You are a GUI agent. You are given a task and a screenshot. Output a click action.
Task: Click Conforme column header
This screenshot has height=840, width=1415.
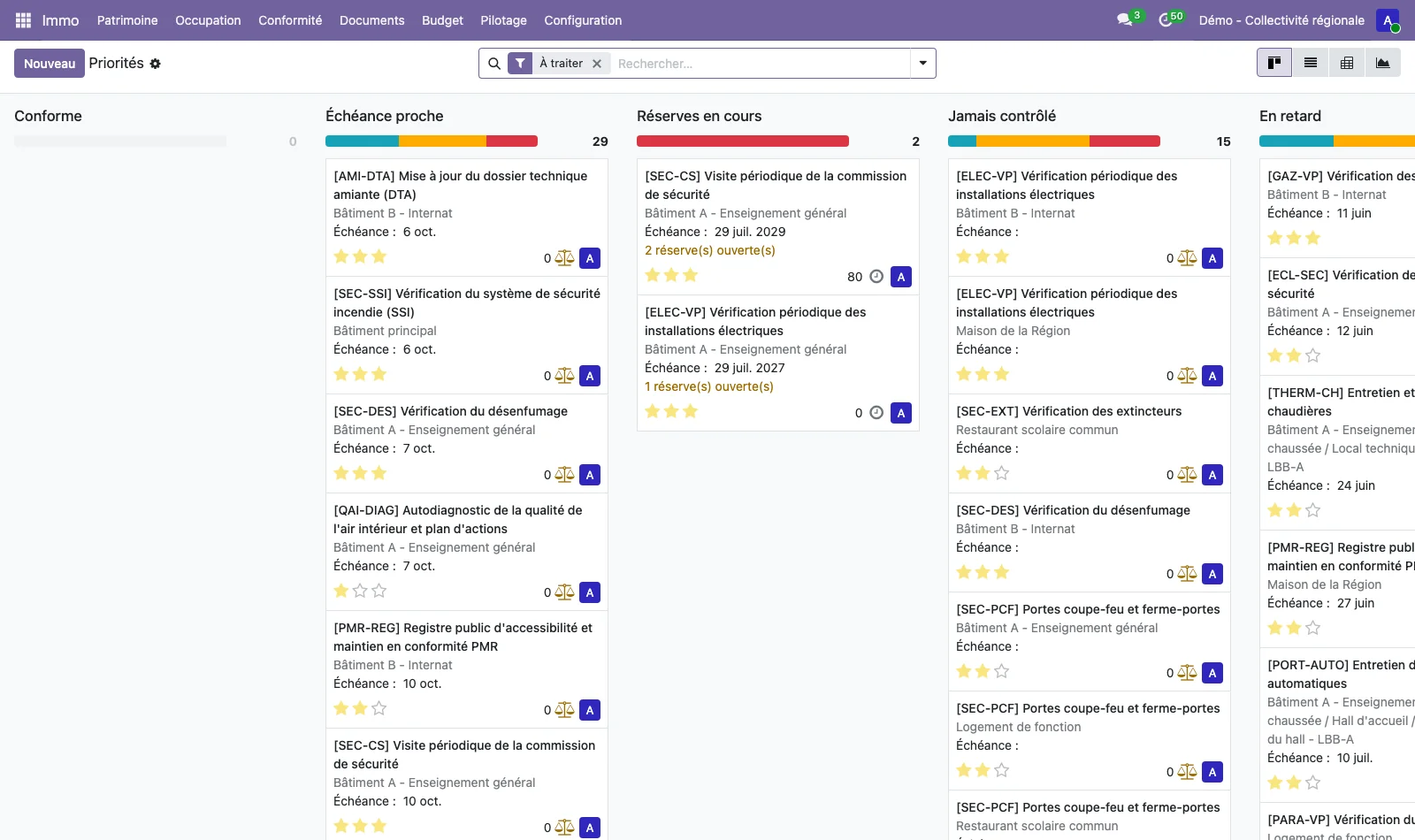coord(48,116)
